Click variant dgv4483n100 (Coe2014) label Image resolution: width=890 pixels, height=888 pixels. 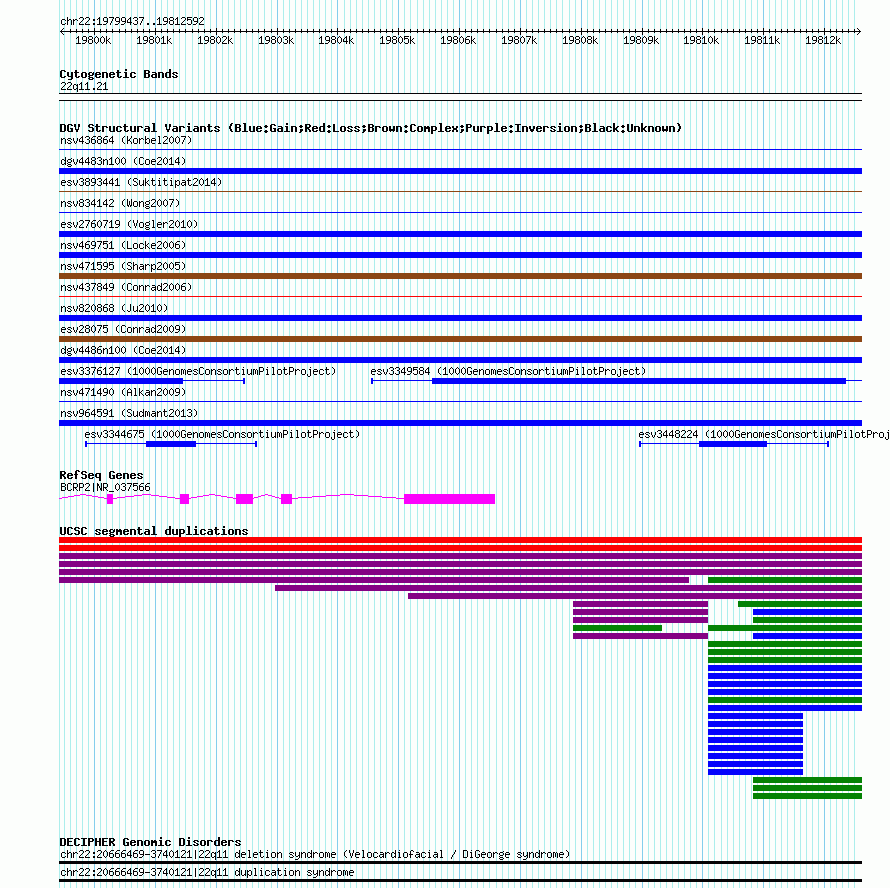tap(123, 161)
